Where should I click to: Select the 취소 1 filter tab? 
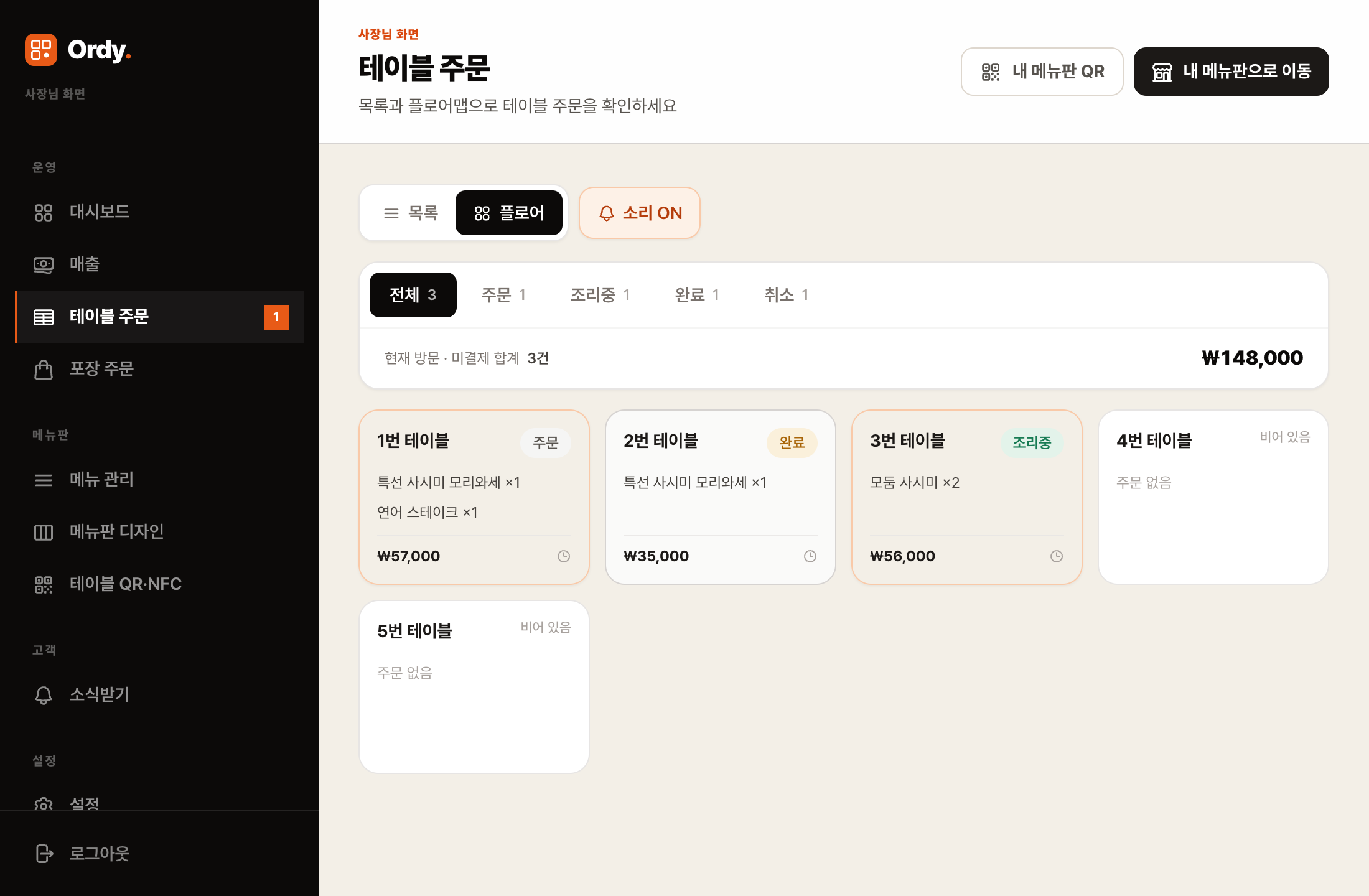coord(787,295)
